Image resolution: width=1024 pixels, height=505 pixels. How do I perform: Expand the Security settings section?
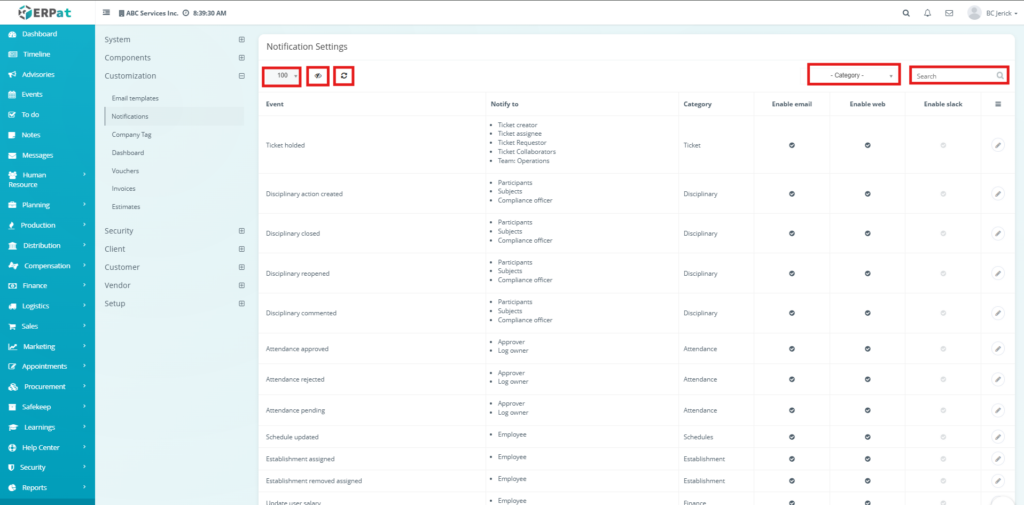(242, 231)
